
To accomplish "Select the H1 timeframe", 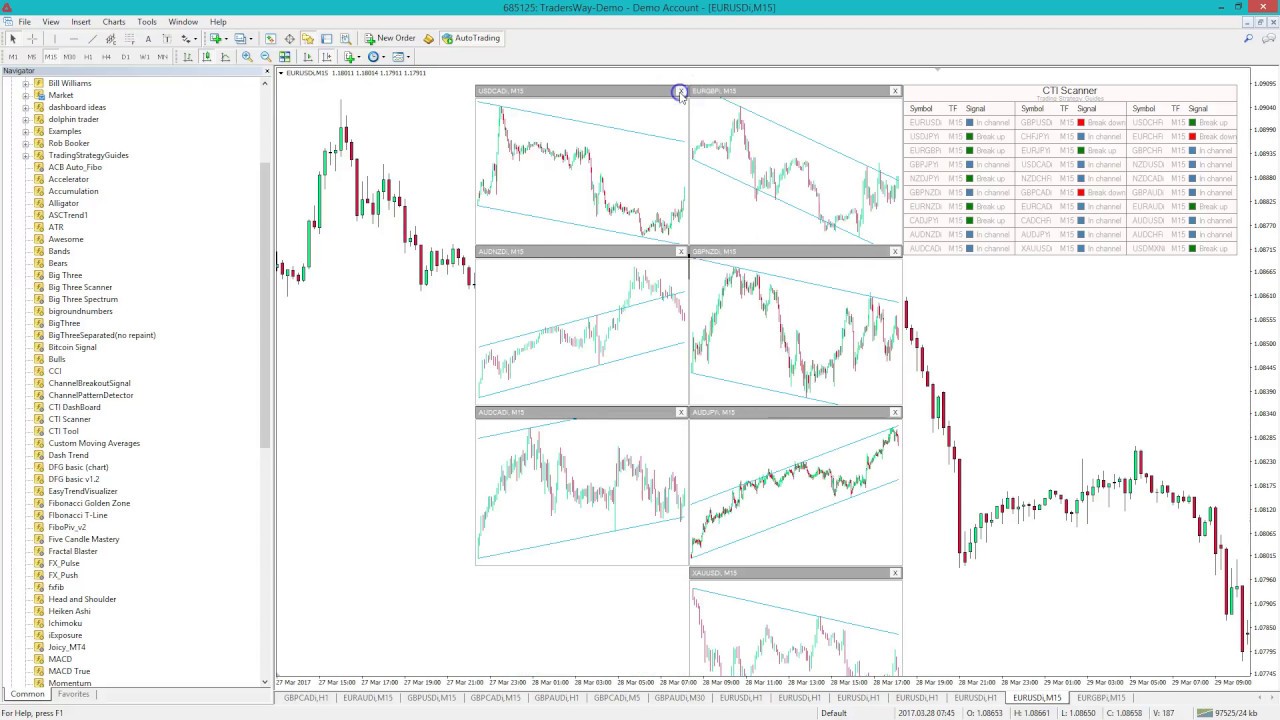I will pos(88,57).
